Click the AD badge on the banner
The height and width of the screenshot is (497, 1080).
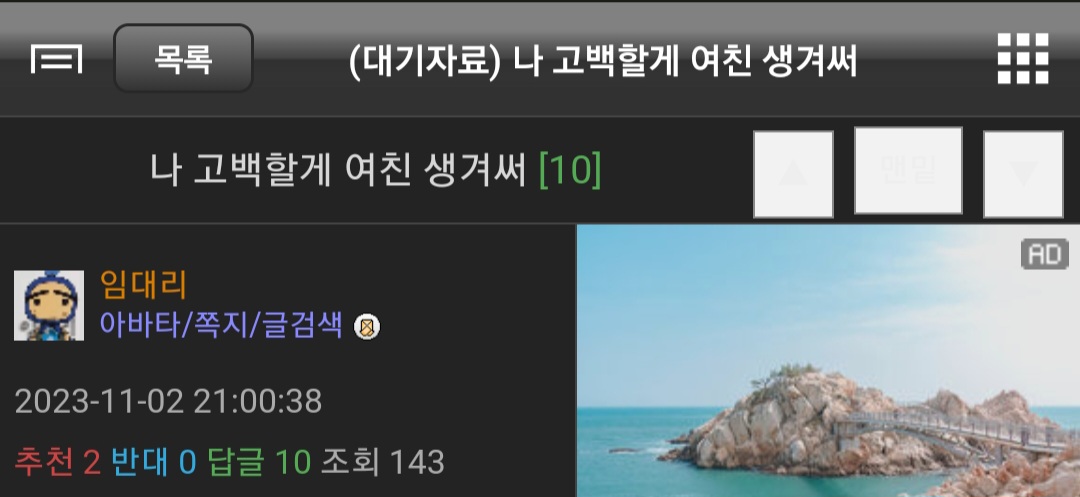pos(1044,255)
